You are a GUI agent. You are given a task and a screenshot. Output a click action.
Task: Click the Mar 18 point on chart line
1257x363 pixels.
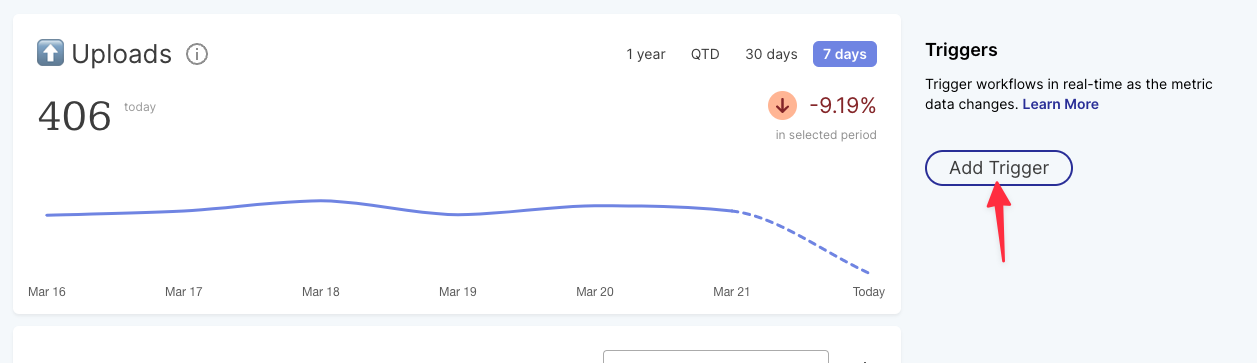pos(321,200)
